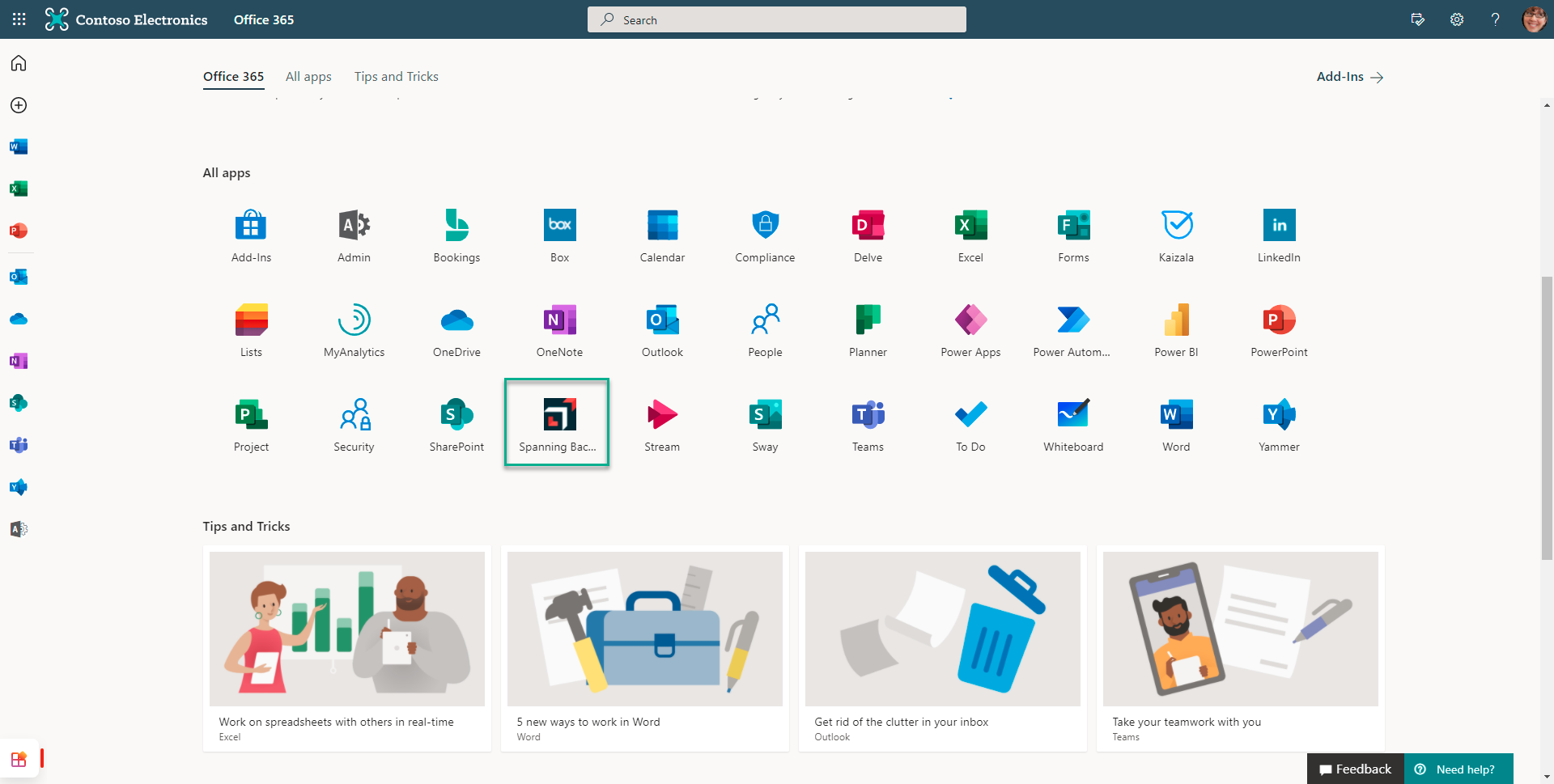1554x784 pixels.
Task: Launch Teams from the apps grid
Action: [x=868, y=424]
